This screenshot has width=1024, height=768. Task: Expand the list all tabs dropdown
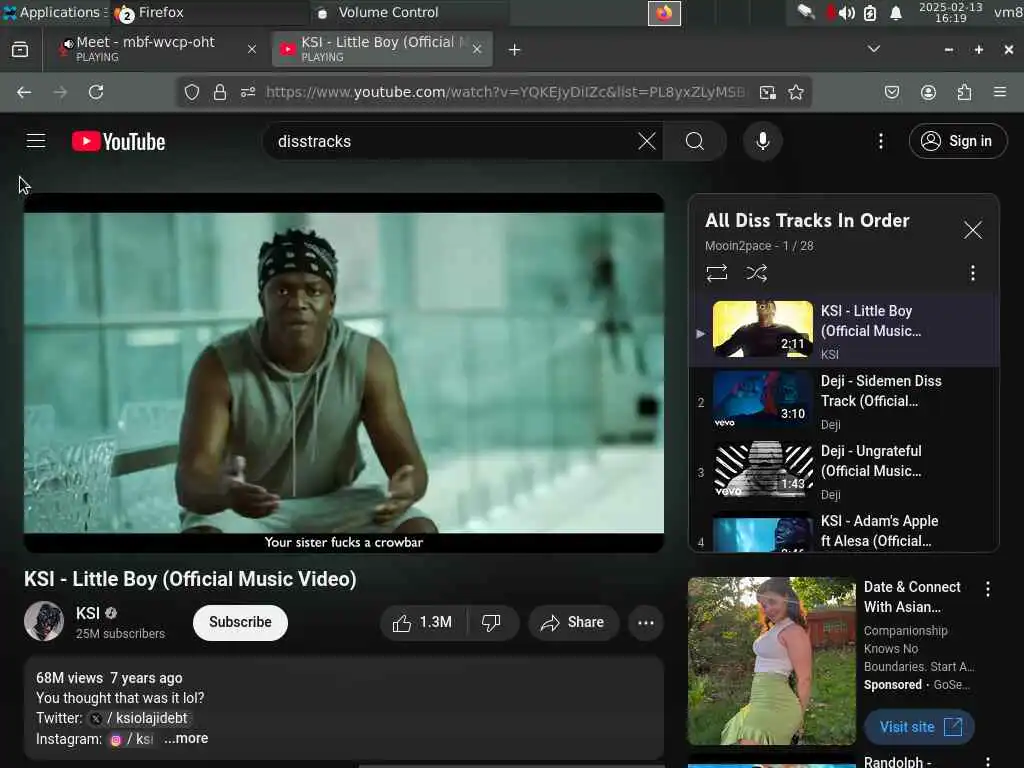click(x=874, y=49)
